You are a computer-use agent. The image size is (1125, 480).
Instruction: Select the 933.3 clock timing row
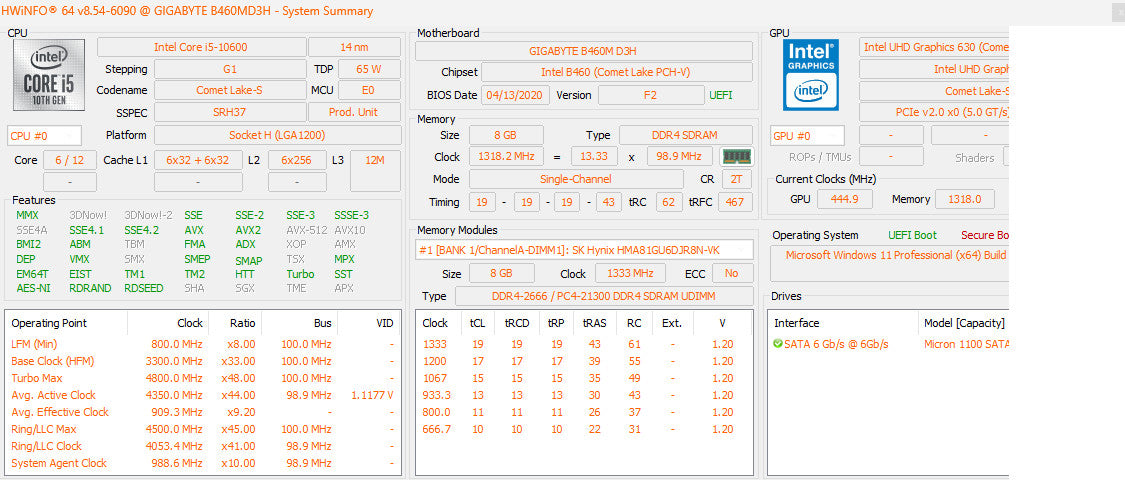pyautogui.click(x=584, y=395)
